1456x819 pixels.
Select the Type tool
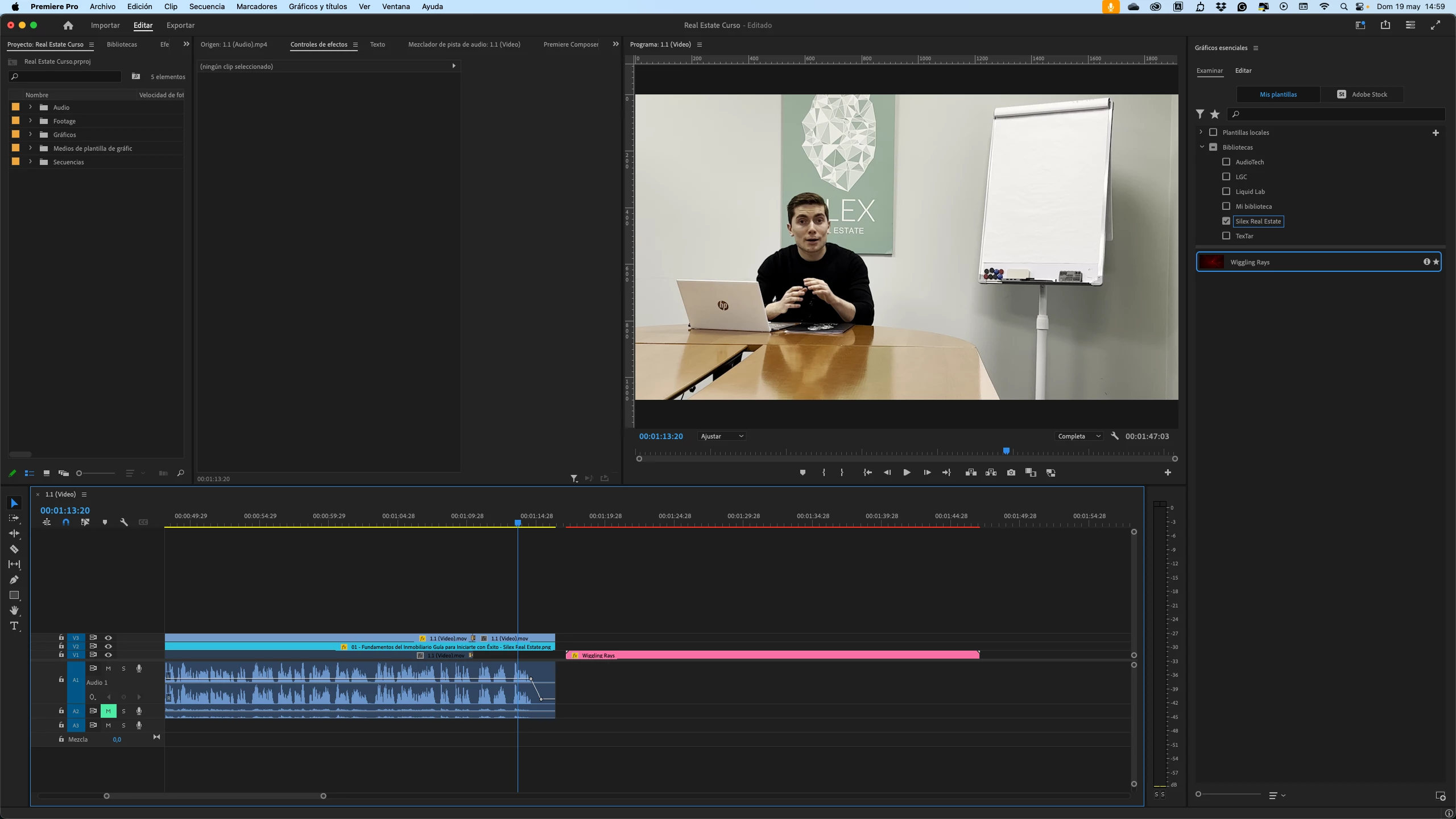14,626
